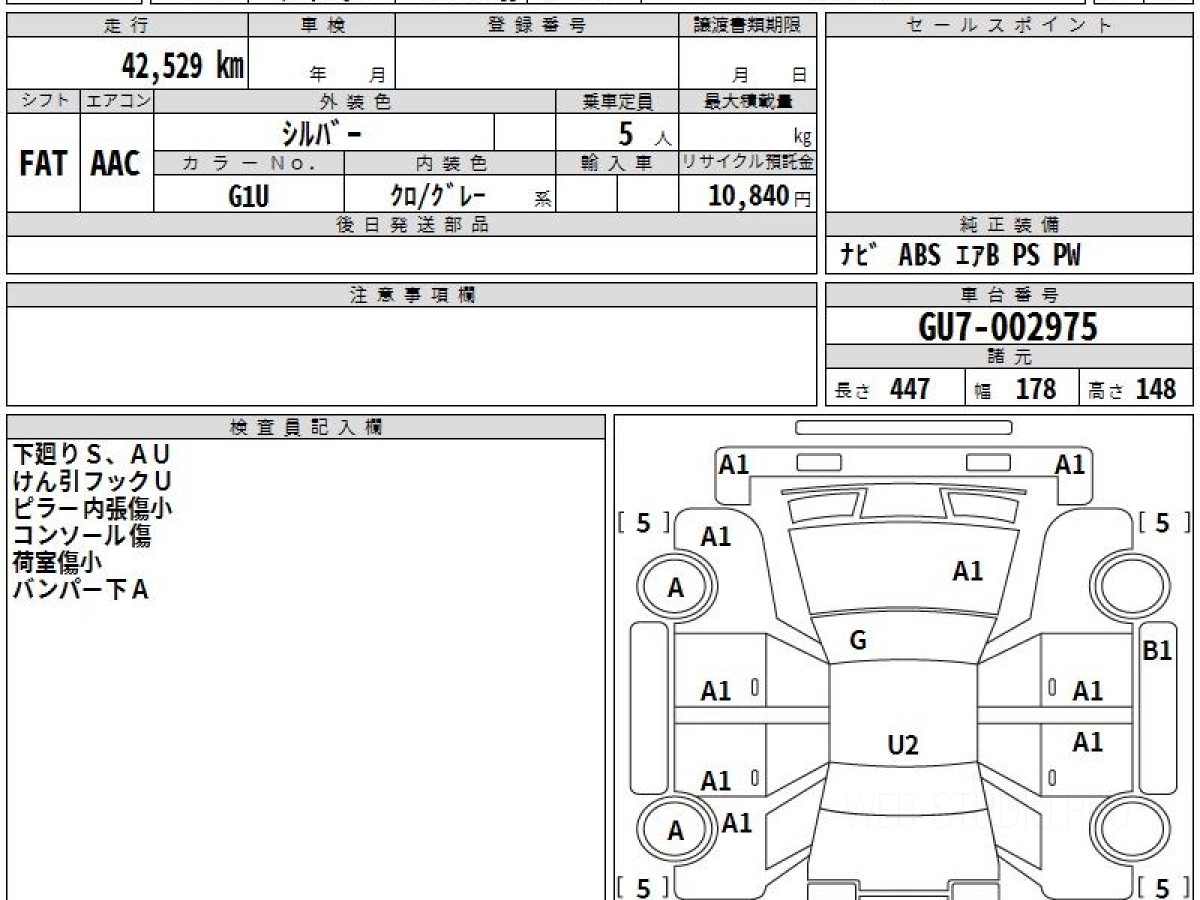
Task: Select the recycle deposit 10,840円
Action: [760, 196]
